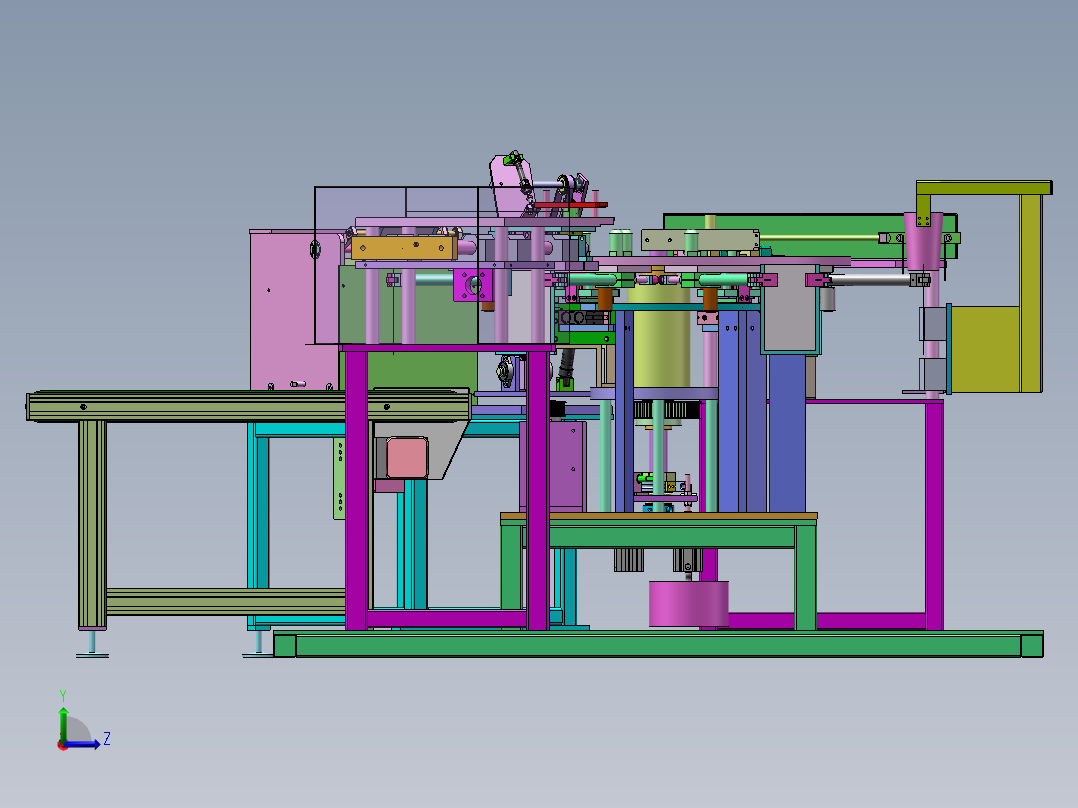This screenshot has height=808, width=1078.
Task: Select the olive top bracket beam at right
Action: pos(984,187)
